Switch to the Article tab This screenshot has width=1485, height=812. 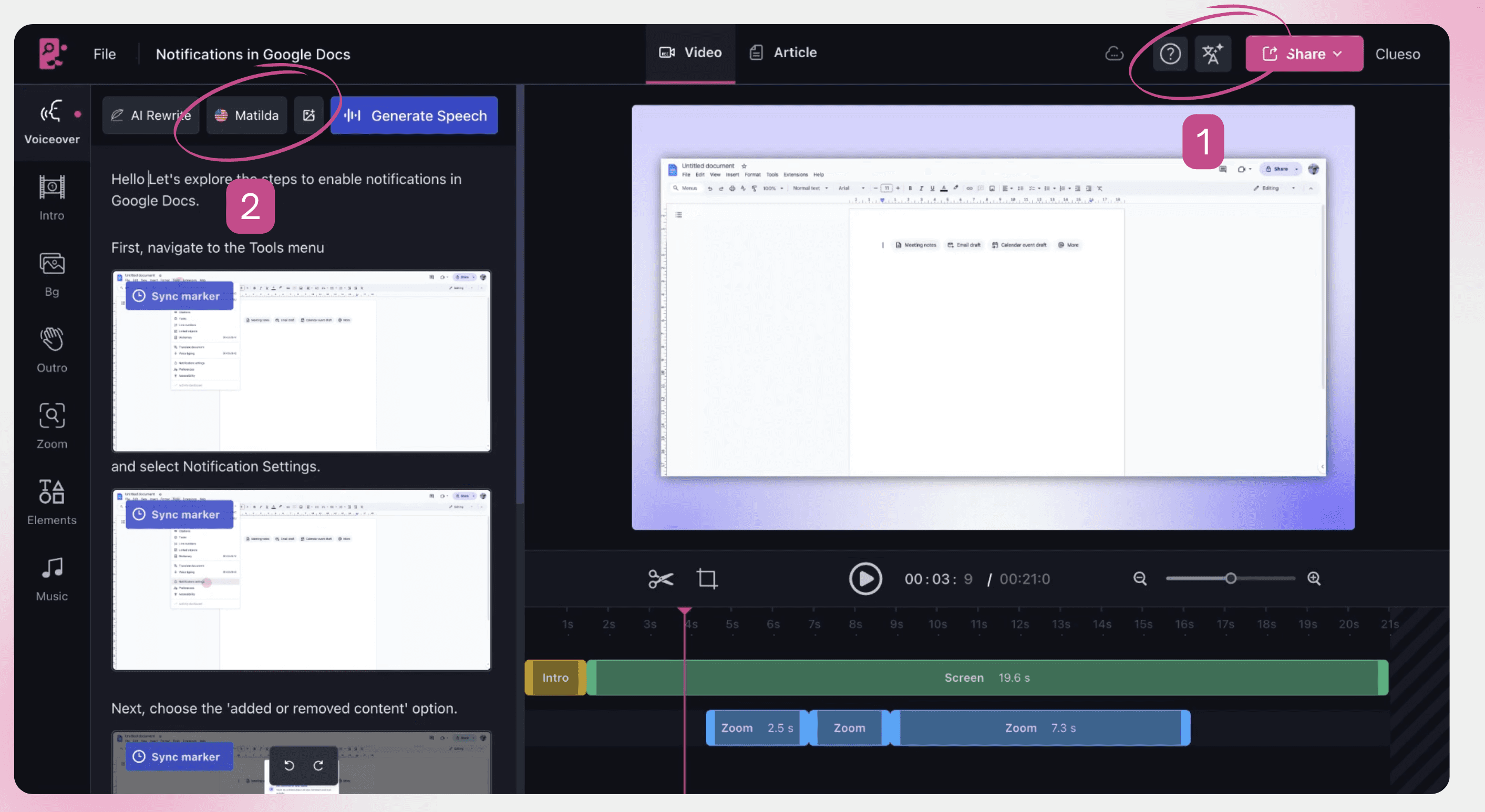point(783,53)
